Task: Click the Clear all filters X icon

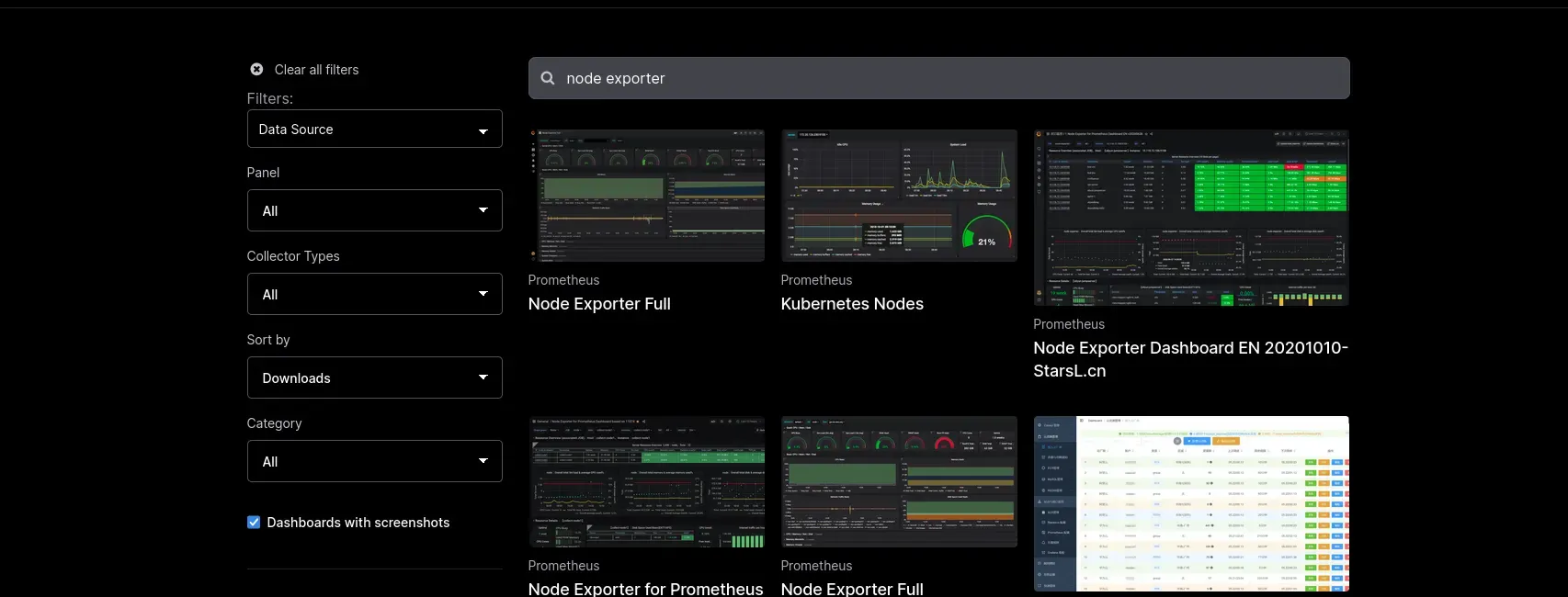Action: tap(256, 69)
